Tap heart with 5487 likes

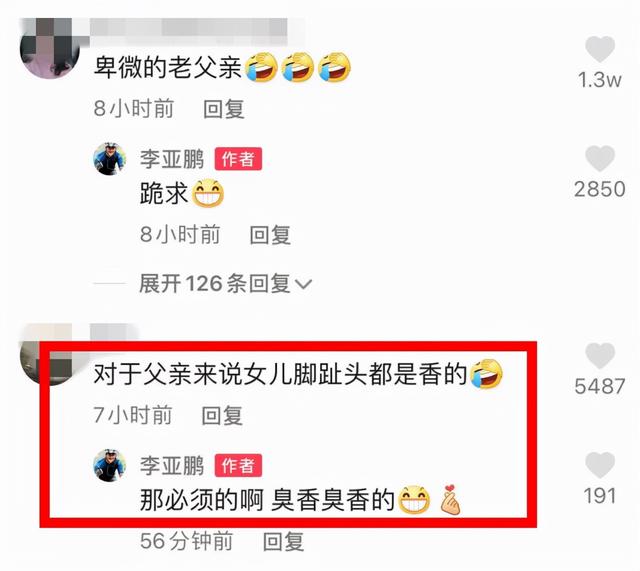[600, 356]
